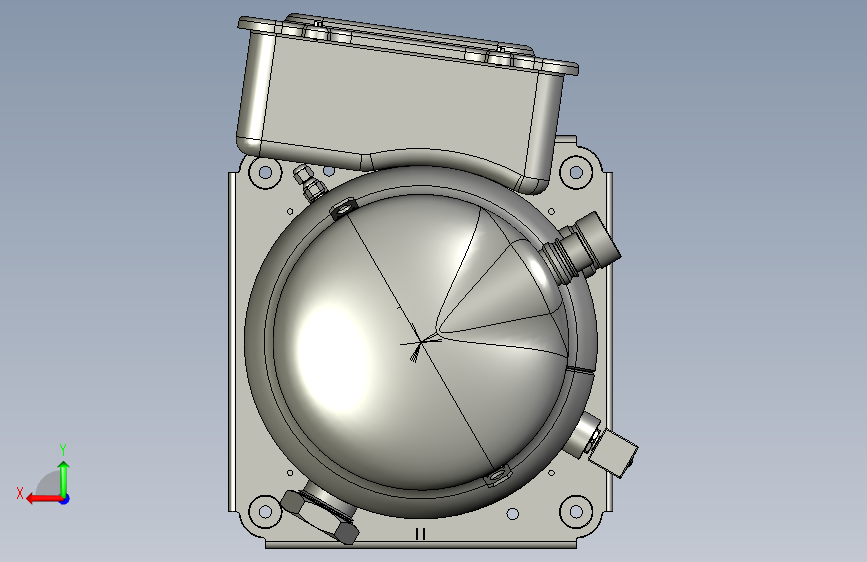Click the "X" label of the triad
Viewport: 867px width, 562px height.
(20, 493)
